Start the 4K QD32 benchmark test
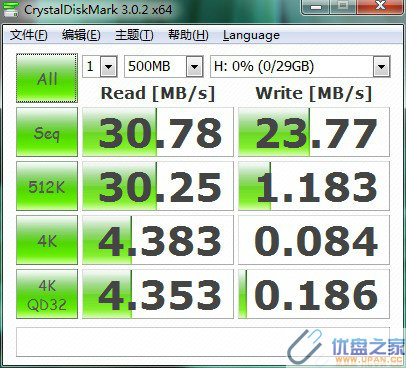This screenshot has width=406, height=368. (47, 294)
